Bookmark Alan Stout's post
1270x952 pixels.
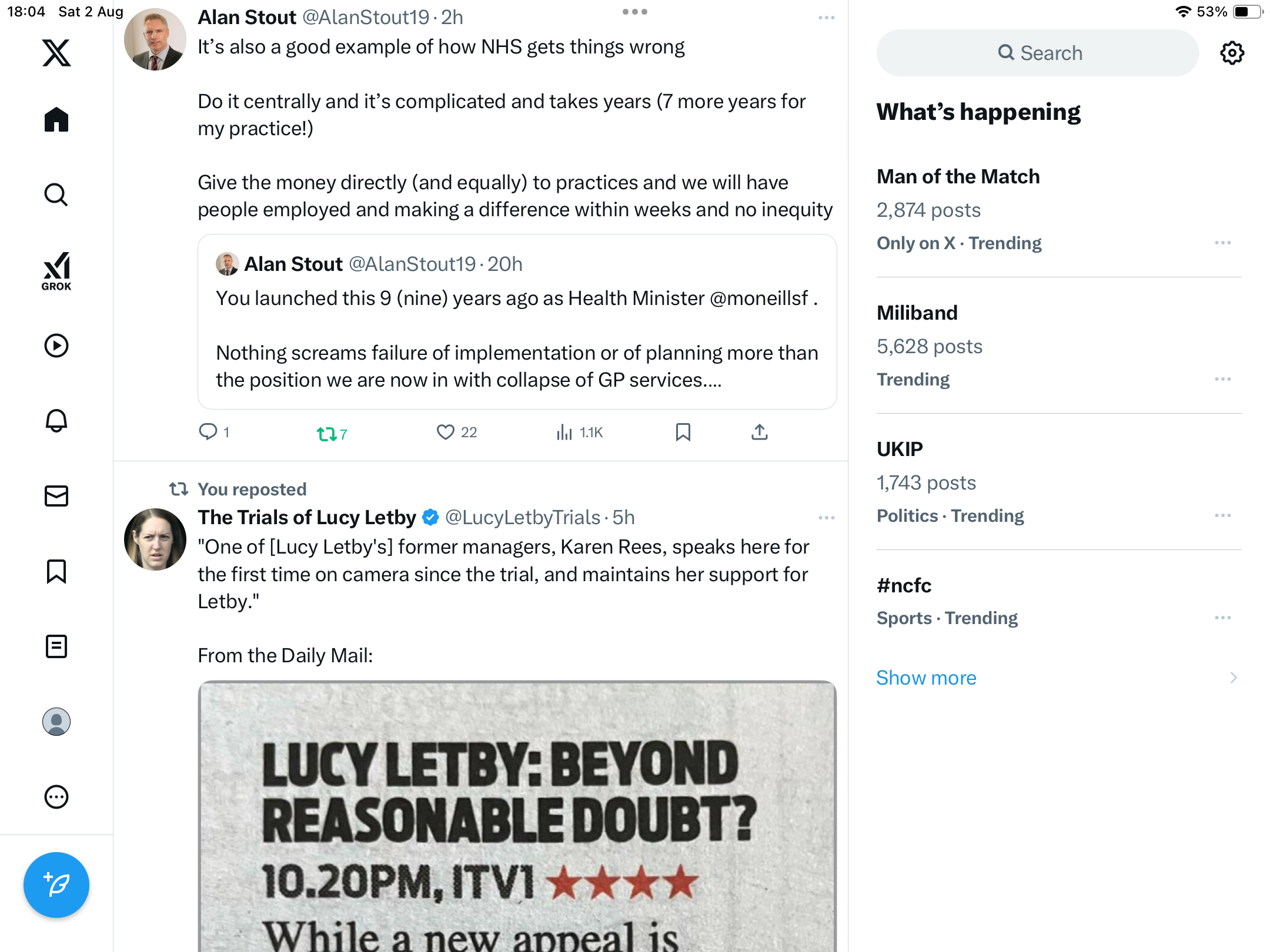[683, 433]
